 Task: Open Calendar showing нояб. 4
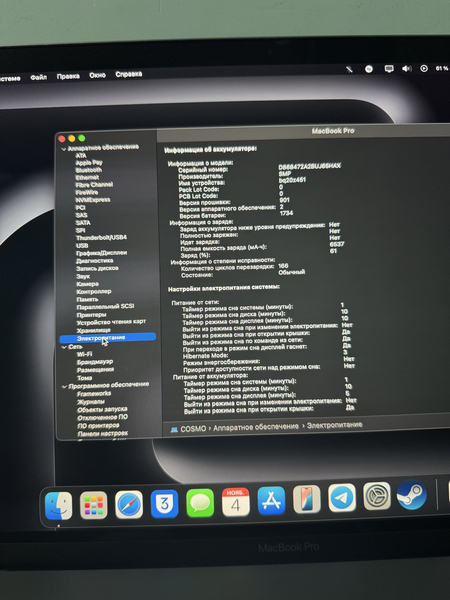coord(236,502)
